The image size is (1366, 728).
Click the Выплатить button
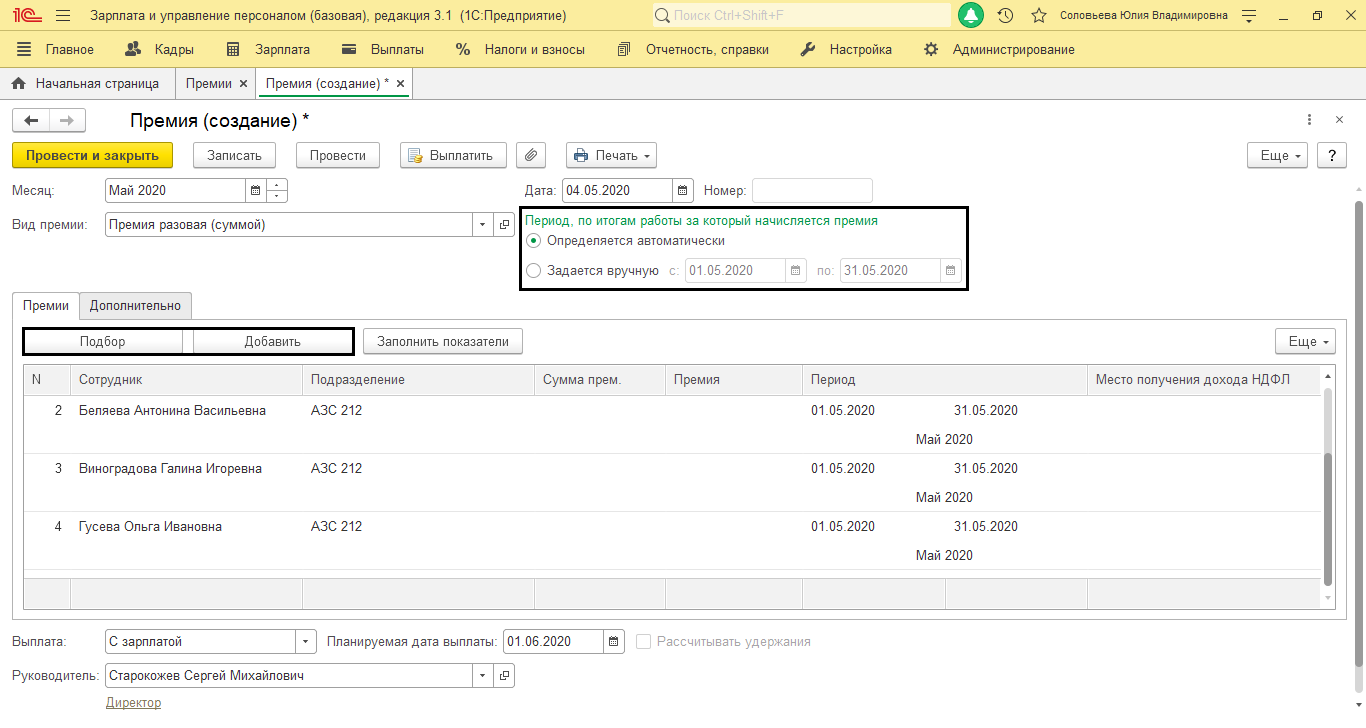(453, 155)
